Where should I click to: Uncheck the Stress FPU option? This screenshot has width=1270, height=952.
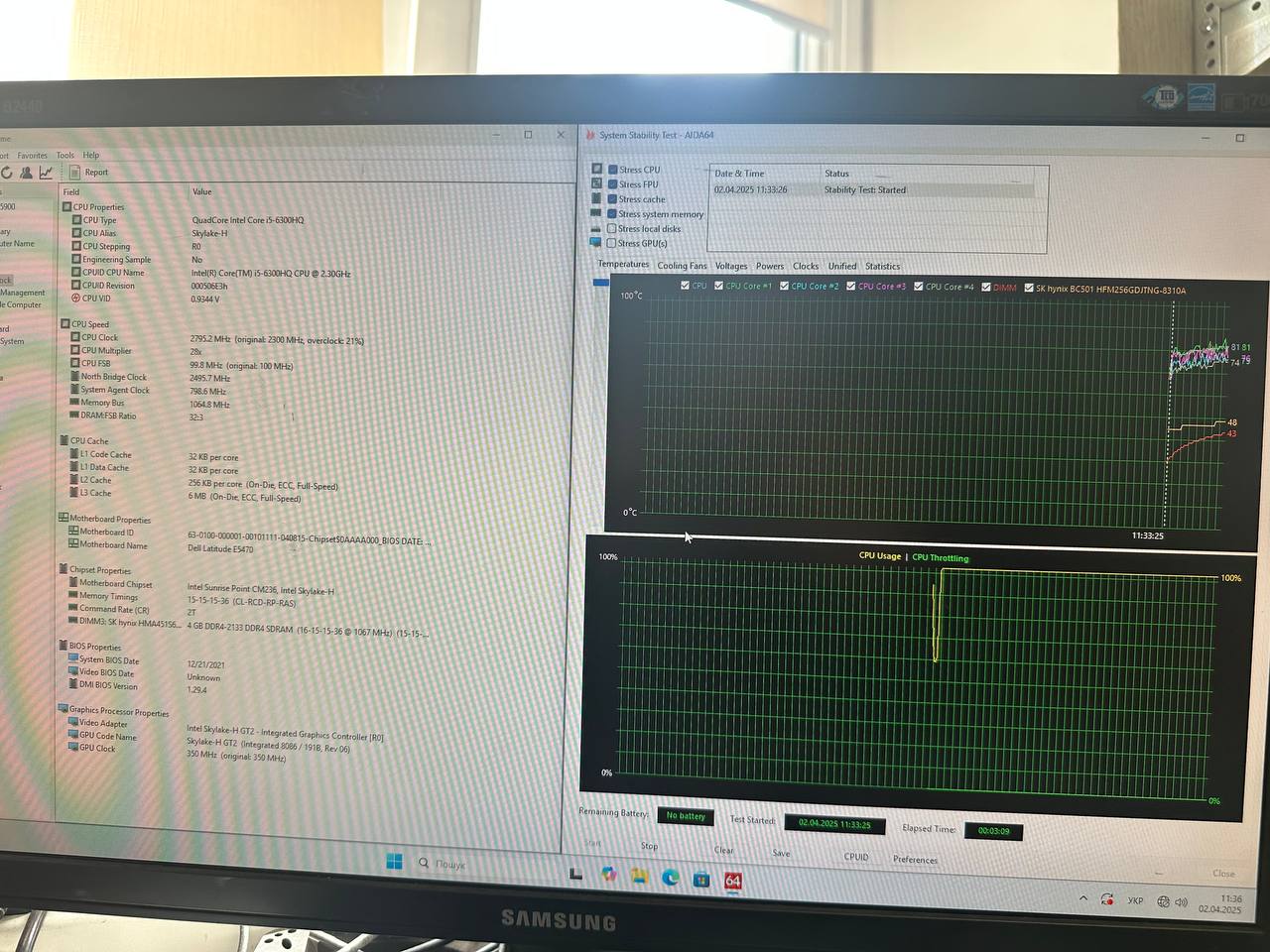coord(613,184)
